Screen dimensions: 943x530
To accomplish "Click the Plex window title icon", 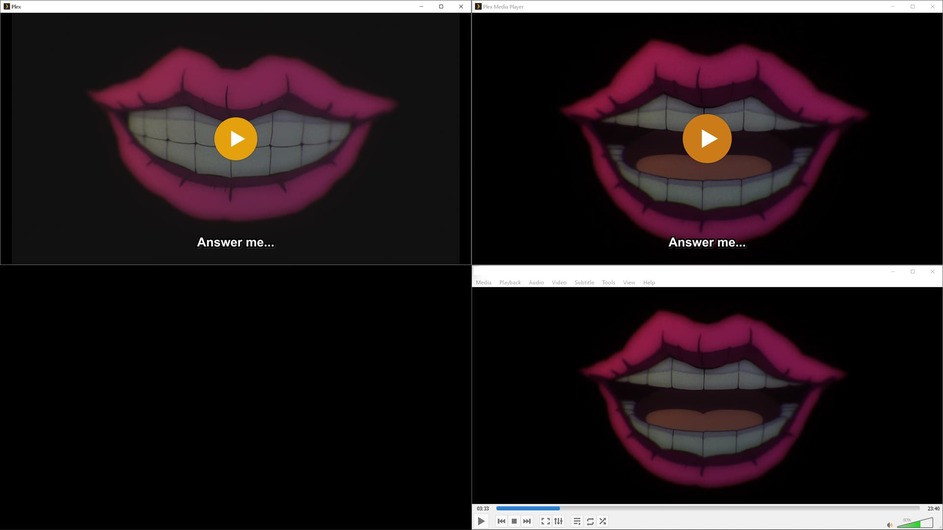I will click(7, 6).
